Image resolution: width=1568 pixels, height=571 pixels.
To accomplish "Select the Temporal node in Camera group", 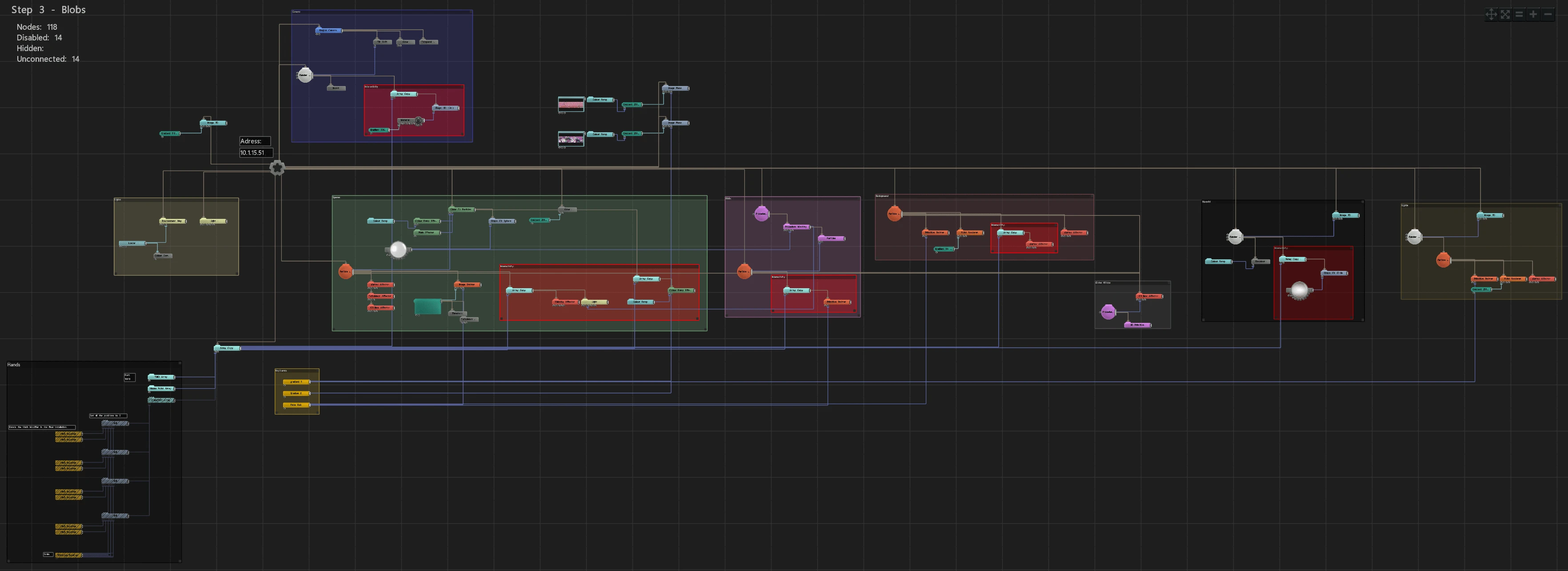I will (428, 42).
